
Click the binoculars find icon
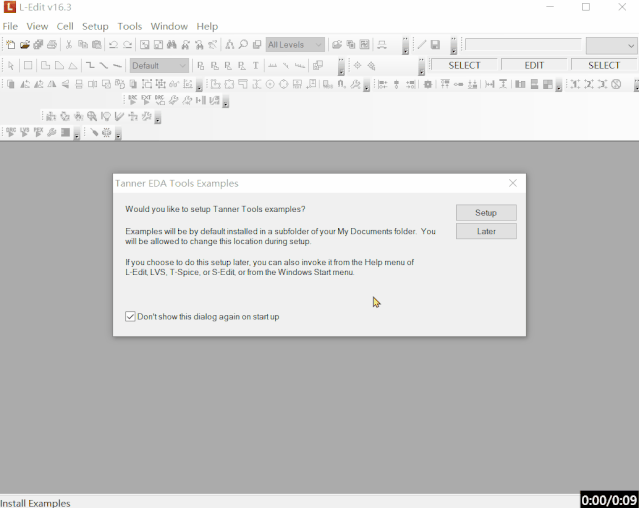pos(172,45)
